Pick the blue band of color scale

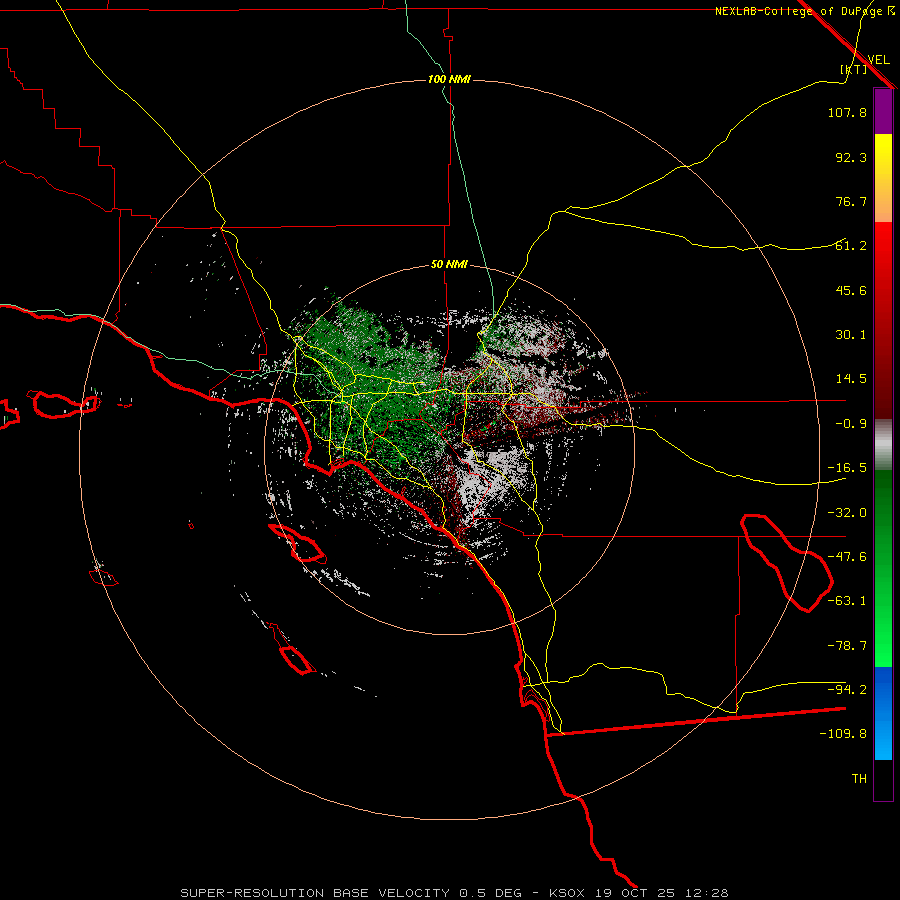(883, 713)
